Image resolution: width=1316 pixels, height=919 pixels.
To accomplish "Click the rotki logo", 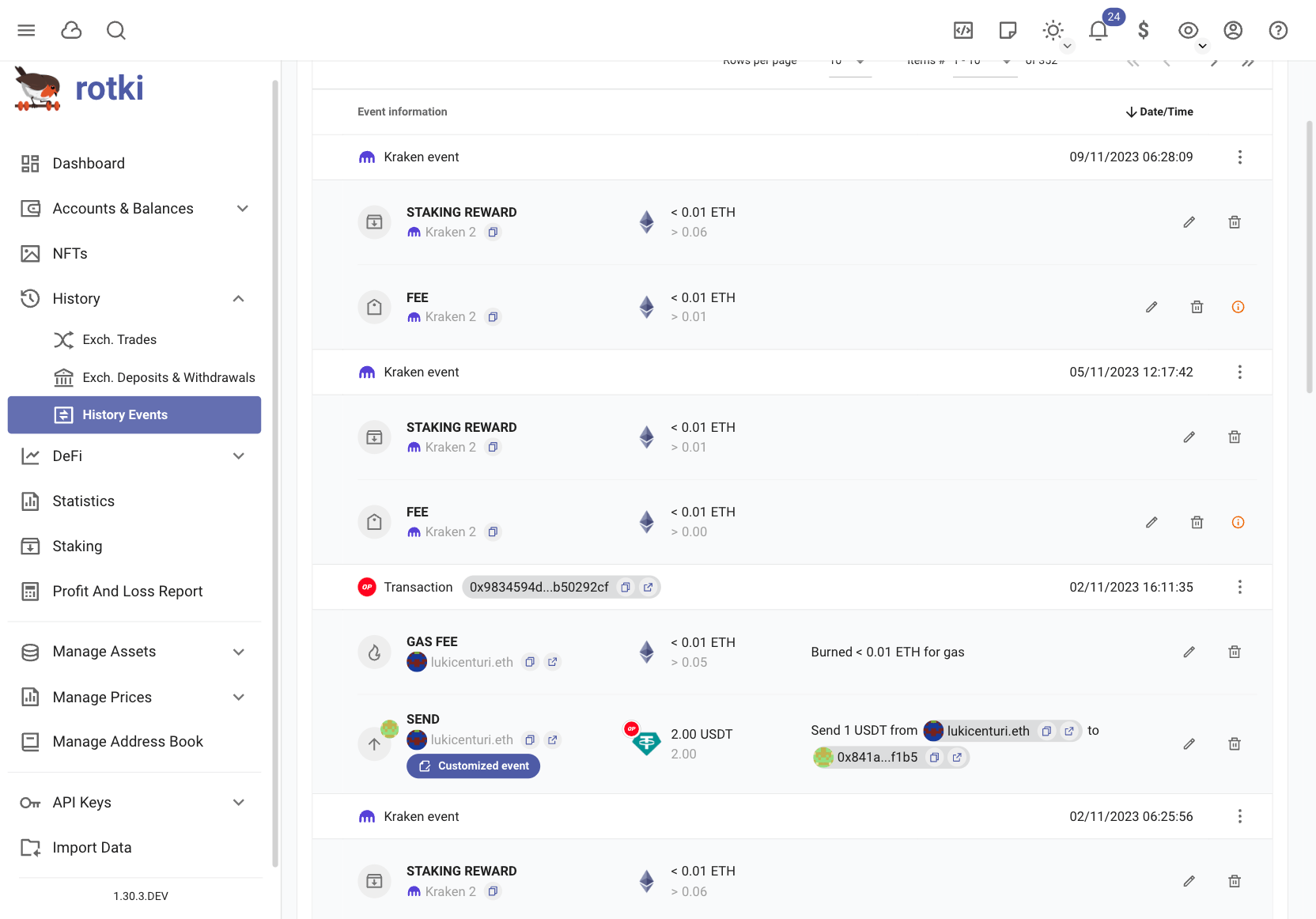I will pyautogui.click(x=79, y=89).
